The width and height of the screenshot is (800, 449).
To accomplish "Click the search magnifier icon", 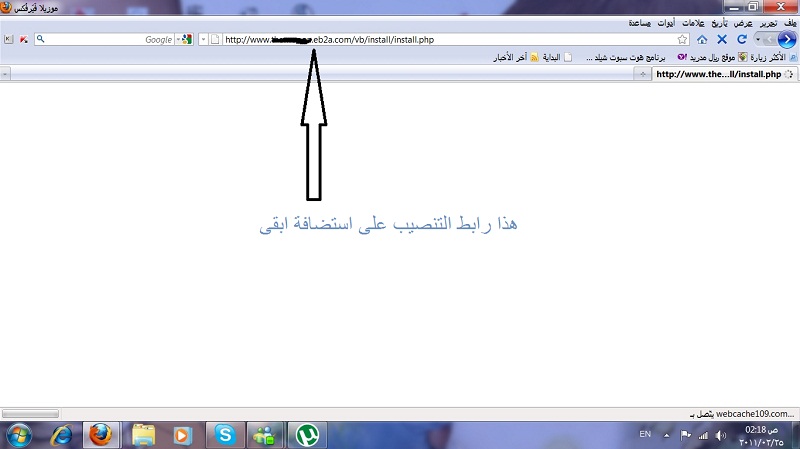I will [40, 40].
